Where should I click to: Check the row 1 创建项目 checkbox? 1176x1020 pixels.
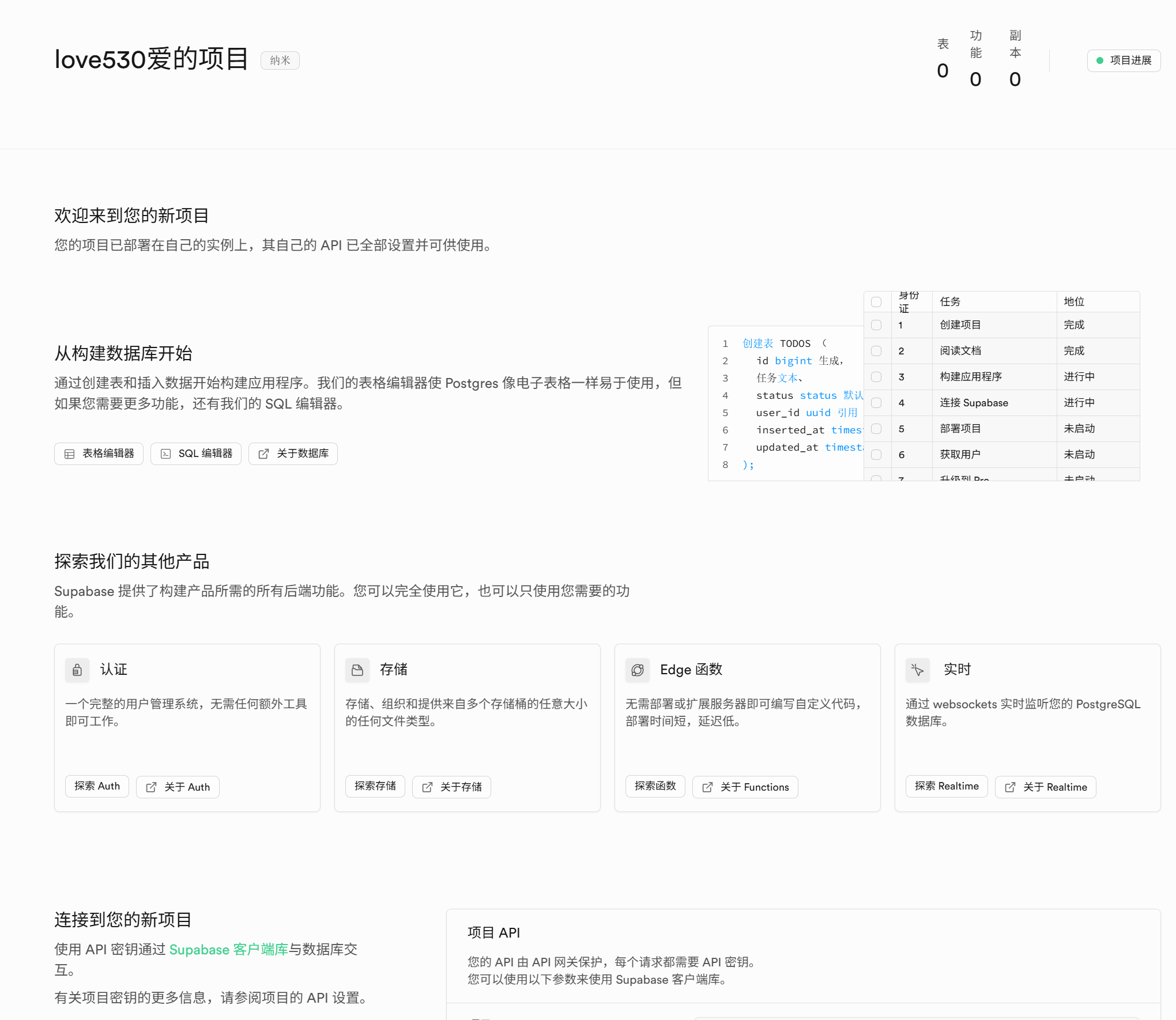(x=876, y=325)
